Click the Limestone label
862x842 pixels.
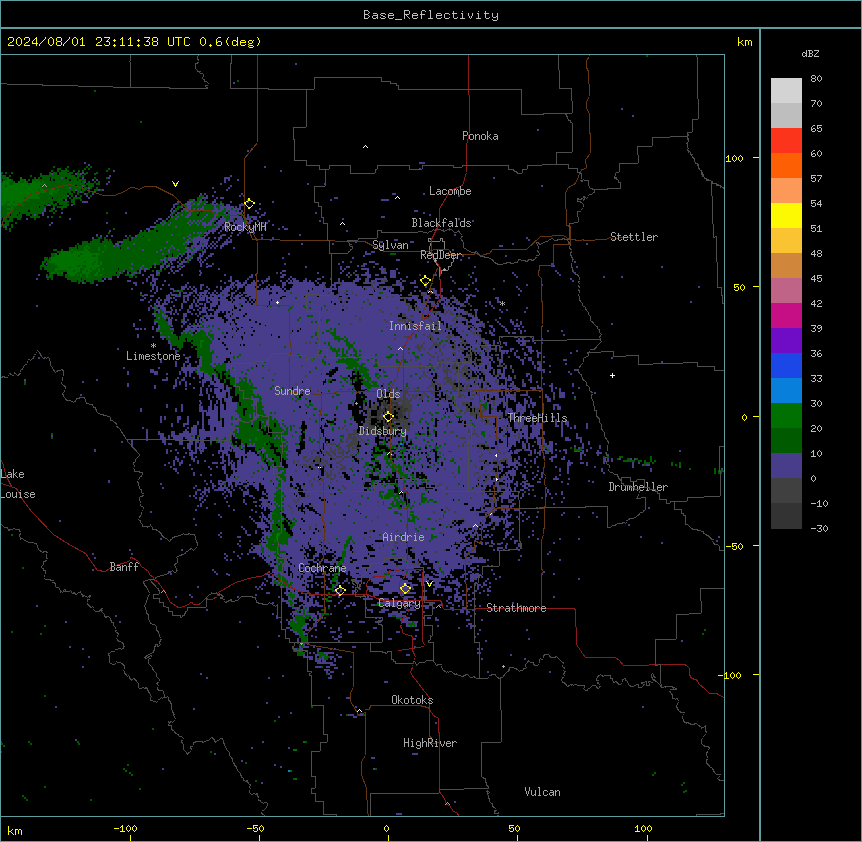[153, 356]
